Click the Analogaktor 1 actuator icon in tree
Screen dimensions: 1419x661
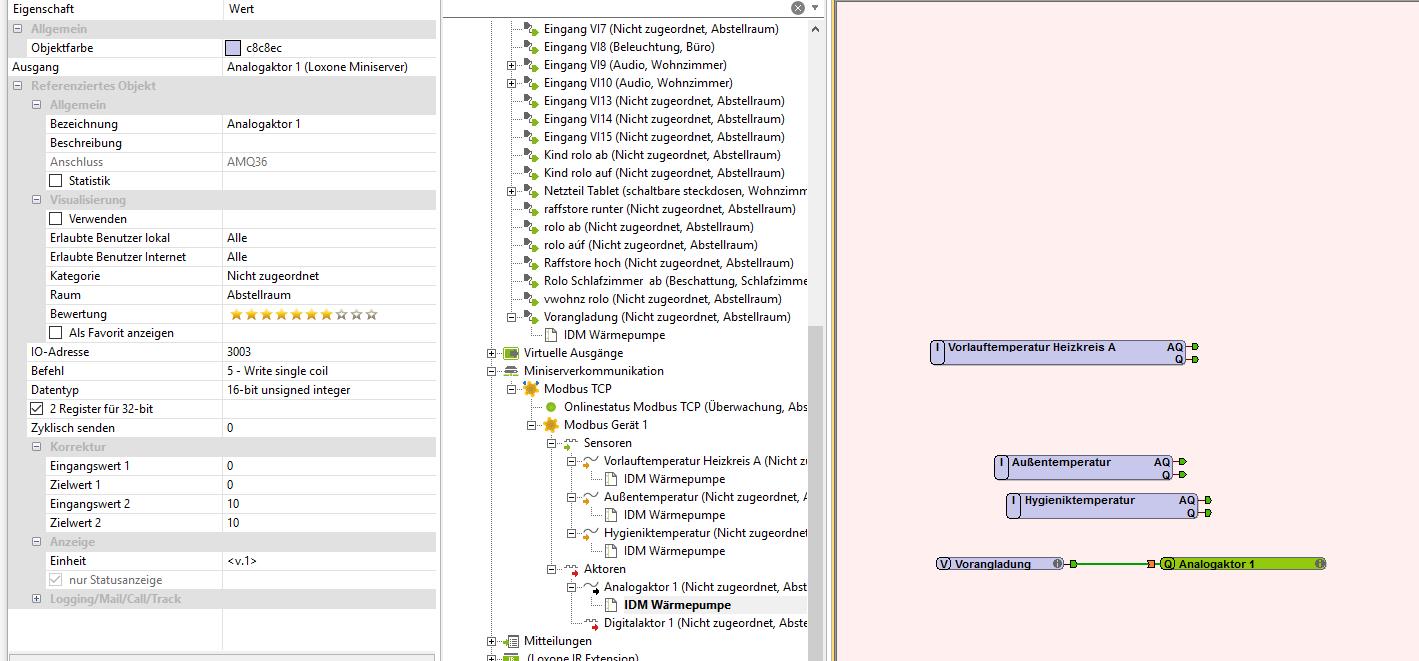point(591,588)
